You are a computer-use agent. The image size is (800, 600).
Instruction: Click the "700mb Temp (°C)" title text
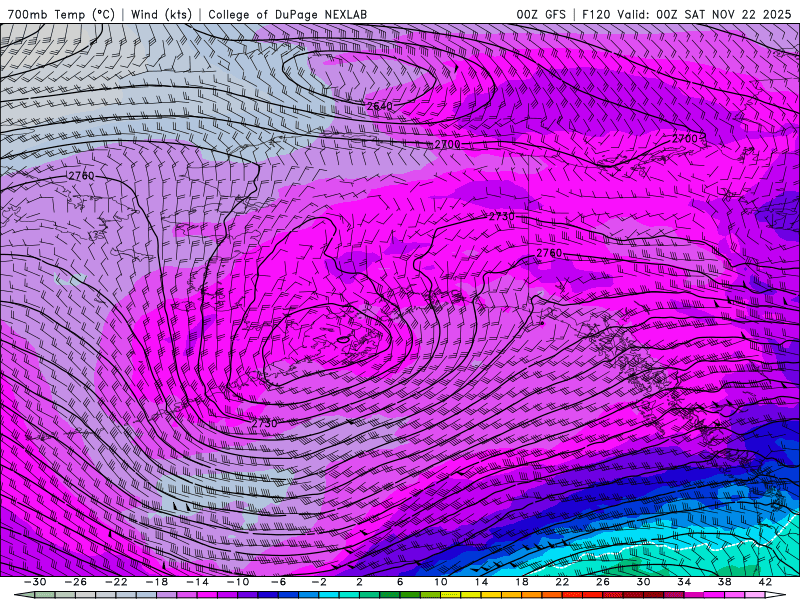[x=61, y=14]
